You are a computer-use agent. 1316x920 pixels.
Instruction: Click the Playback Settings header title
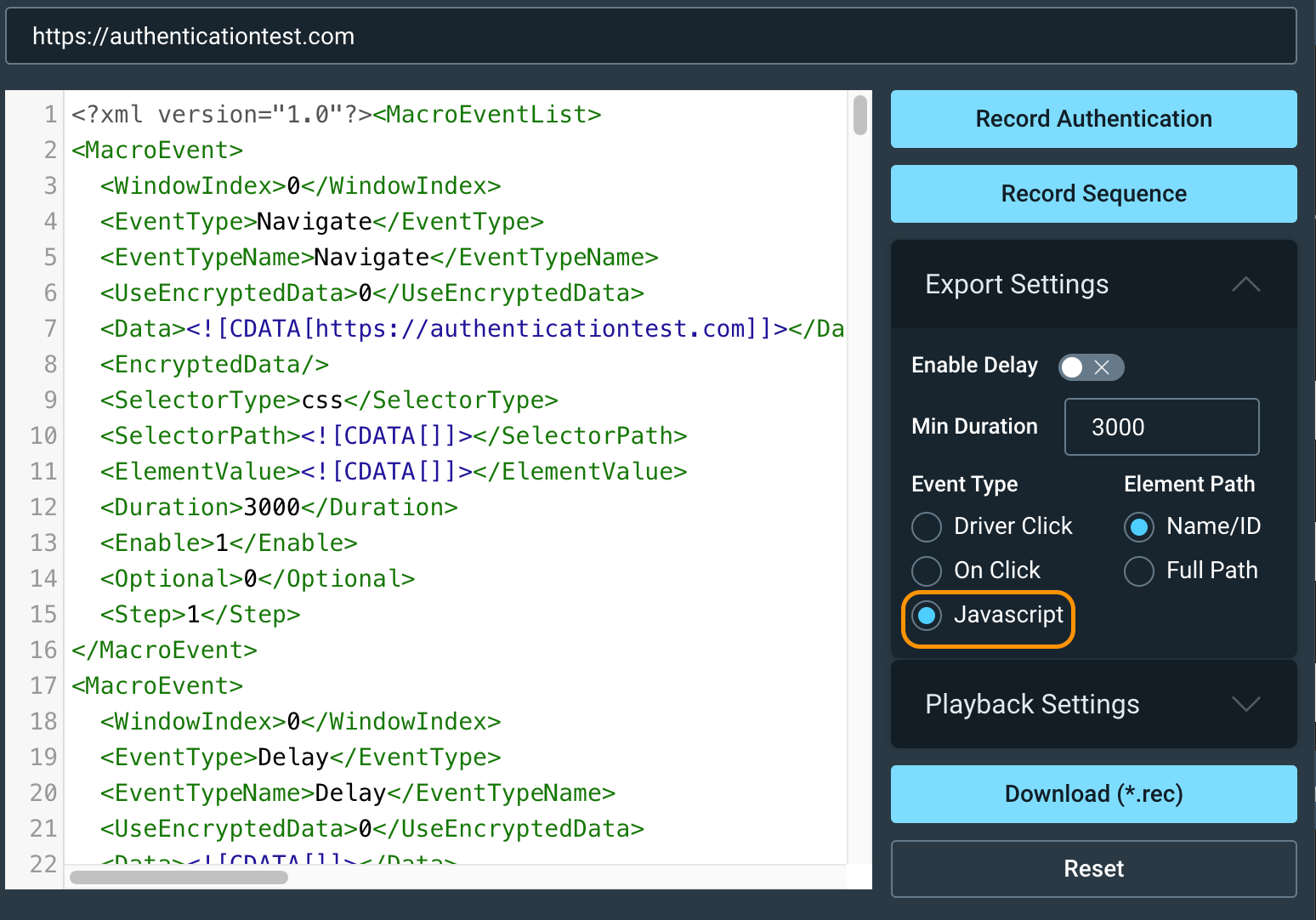pos(1032,704)
